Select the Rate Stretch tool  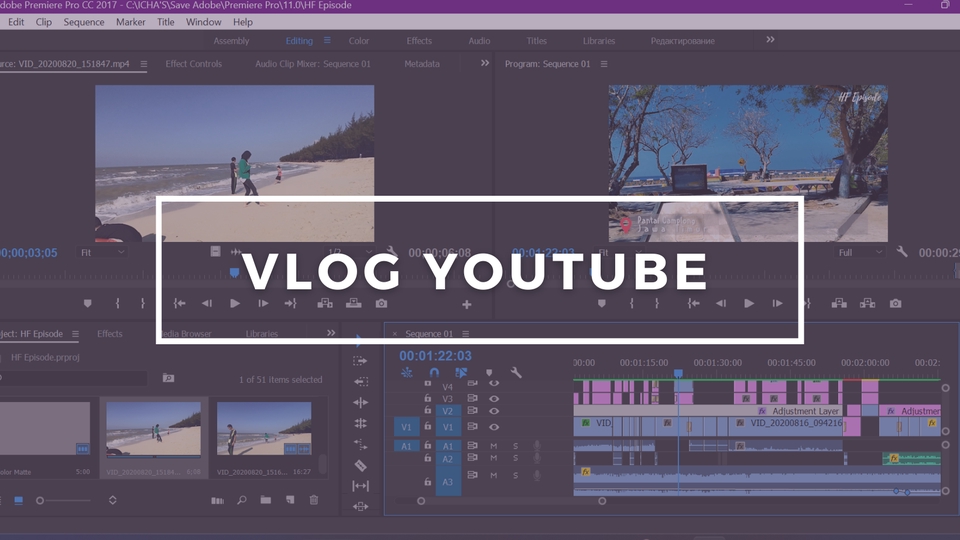[x=361, y=444]
